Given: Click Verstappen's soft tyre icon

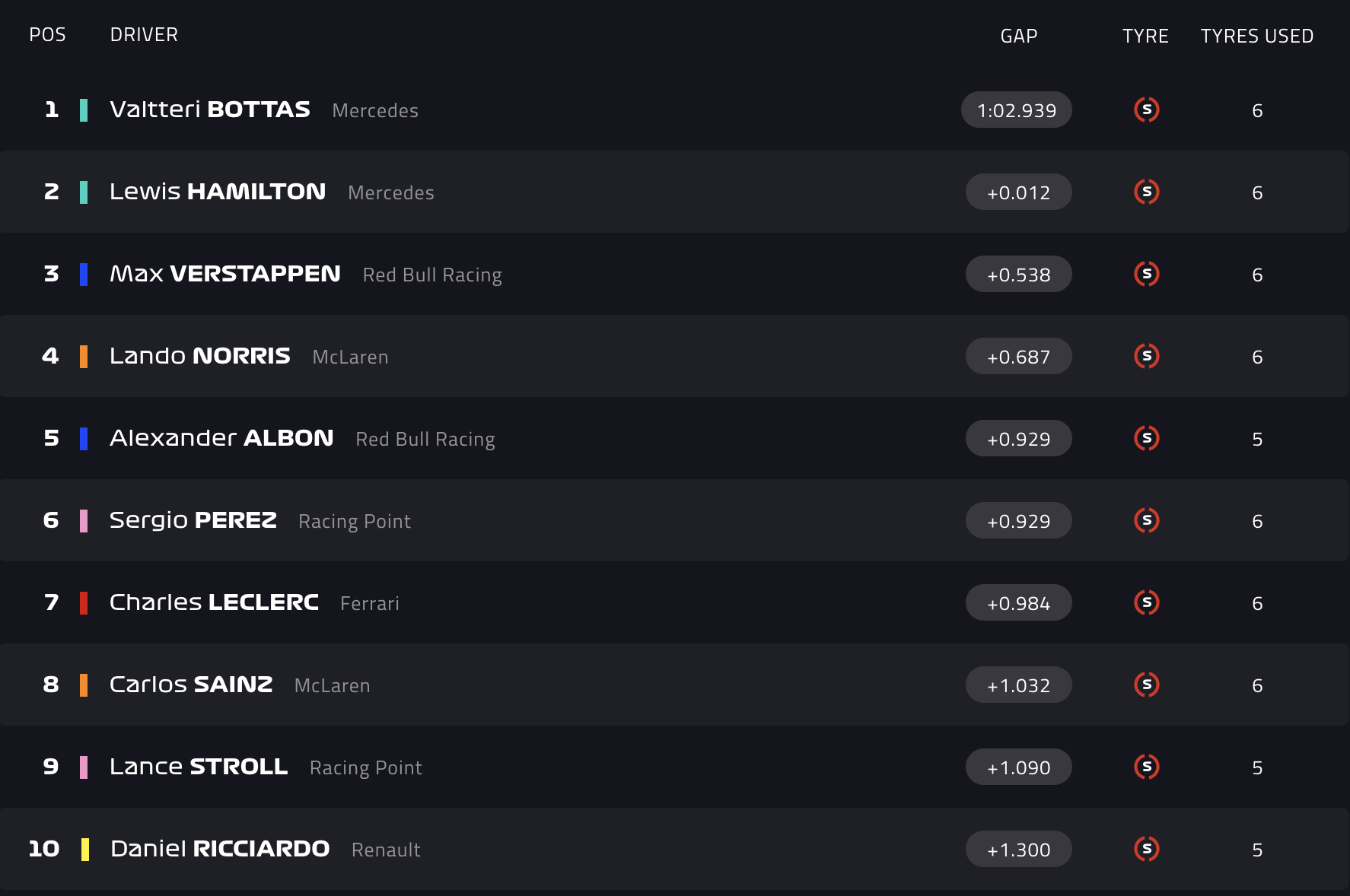Looking at the screenshot, I should (1146, 274).
